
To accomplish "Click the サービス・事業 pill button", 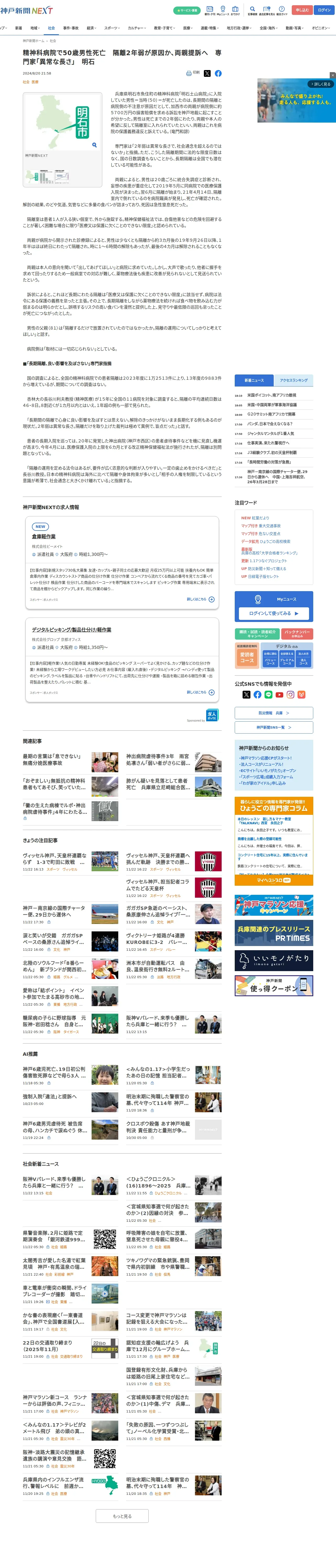I will (187, 10).
